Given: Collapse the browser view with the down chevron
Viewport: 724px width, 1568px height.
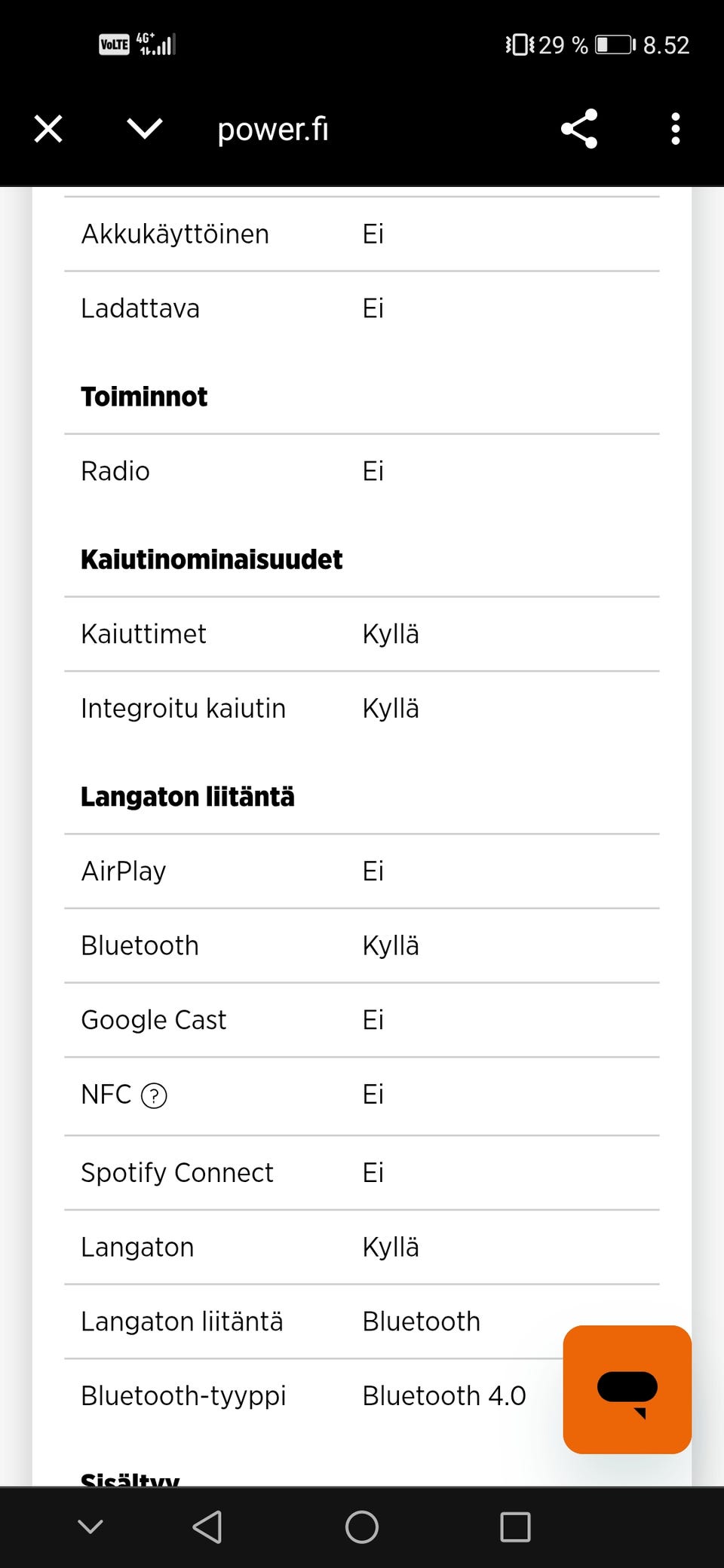Looking at the screenshot, I should point(143,128).
